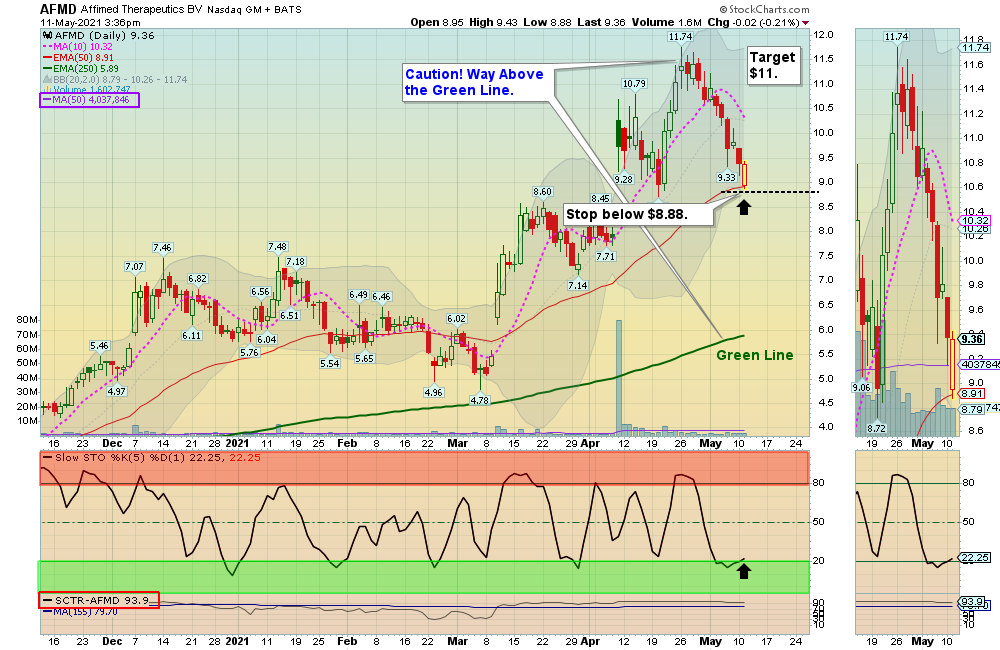Screen dimensions: 1000x650
Task: Click the MA(155) blue line marker icon
Action: pyautogui.click(x=46, y=610)
